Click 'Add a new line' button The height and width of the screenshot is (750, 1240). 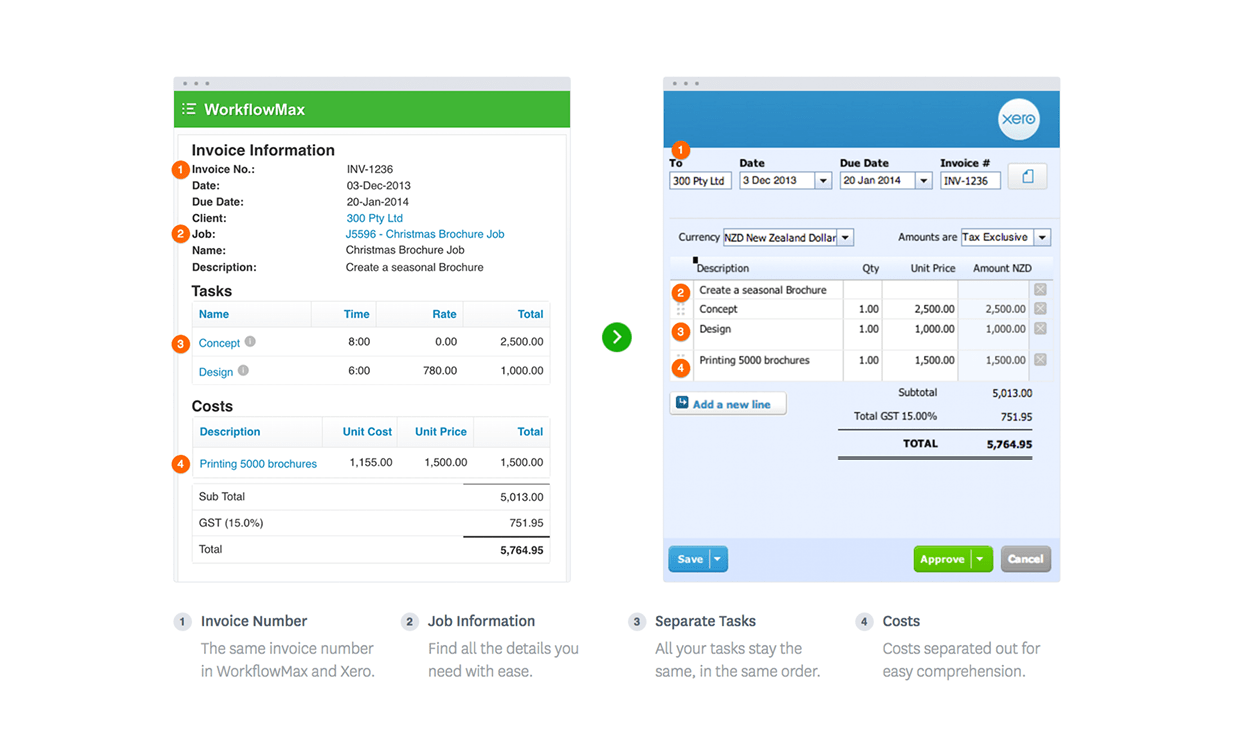click(728, 404)
